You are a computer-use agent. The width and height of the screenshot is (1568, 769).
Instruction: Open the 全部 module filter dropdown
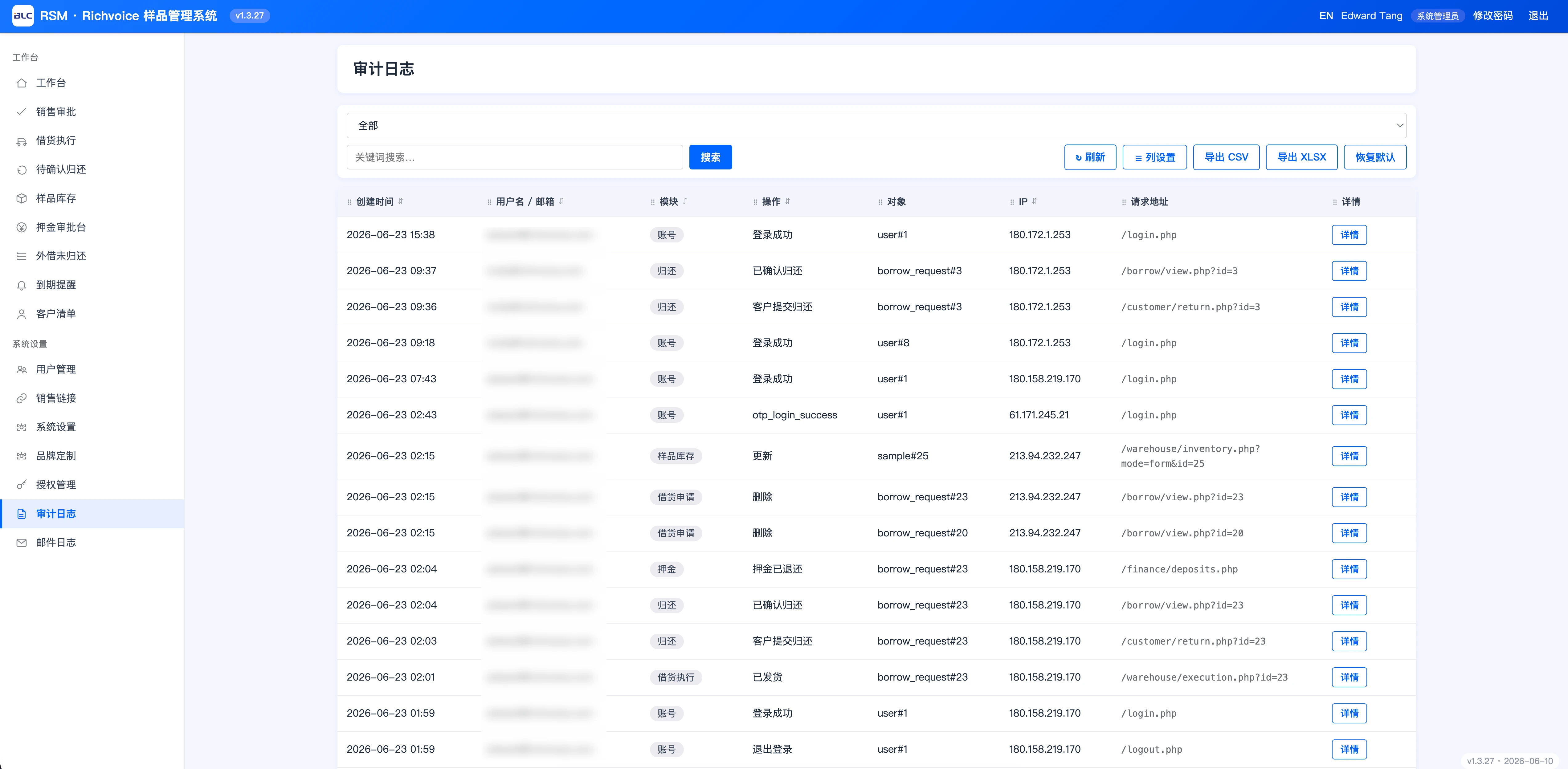tap(876, 125)
